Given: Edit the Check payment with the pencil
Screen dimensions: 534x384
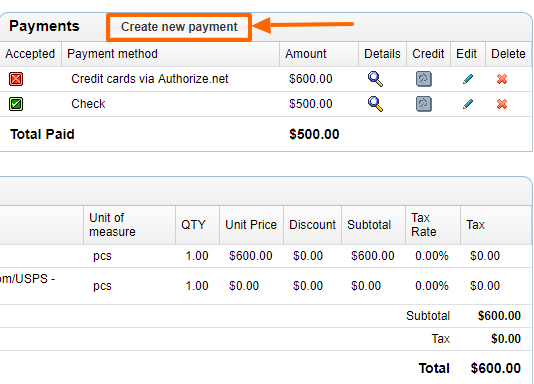Looking at the screenshot, I should pos(468,104).
